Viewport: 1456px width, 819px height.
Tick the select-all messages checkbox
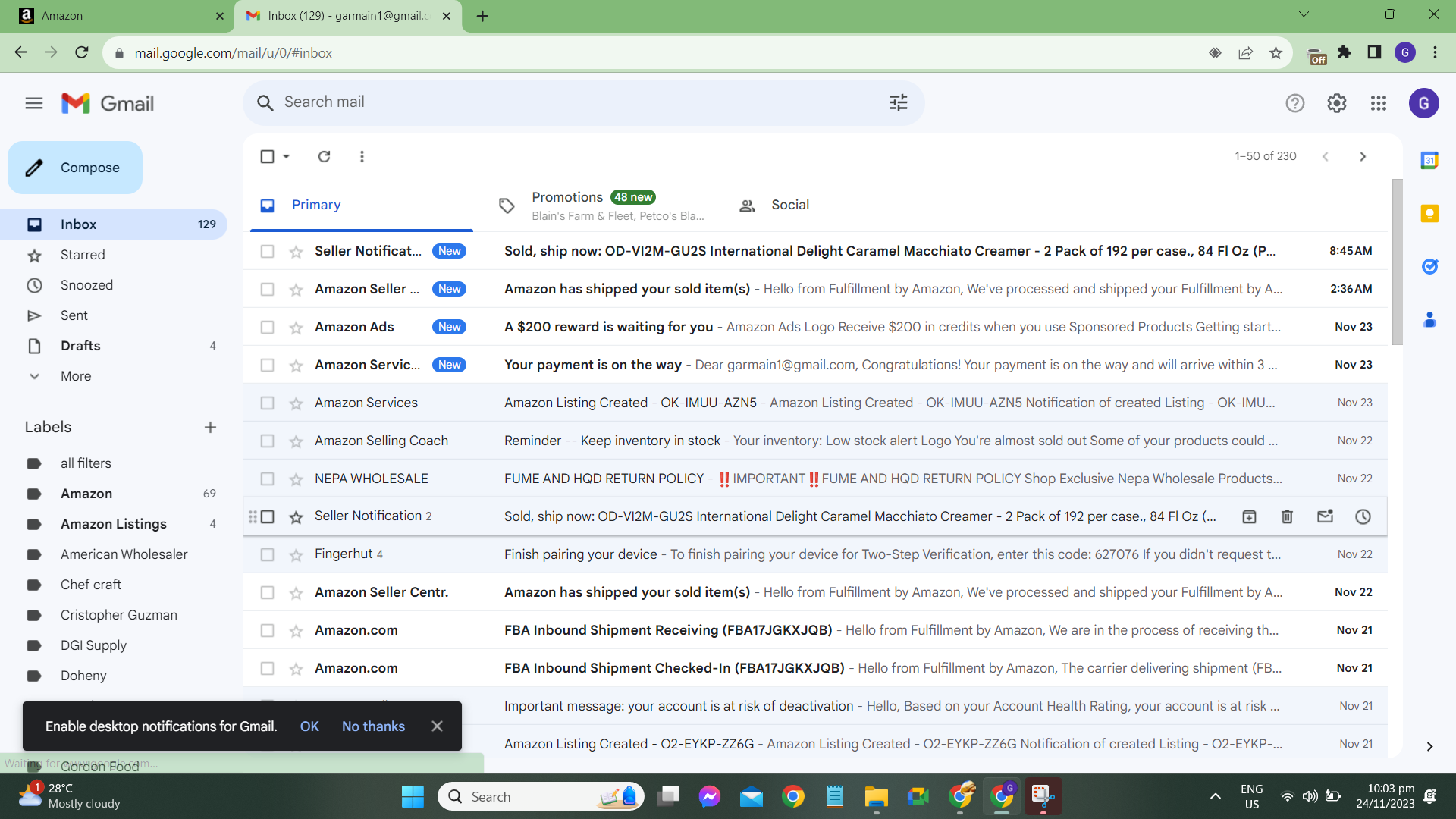267,156
